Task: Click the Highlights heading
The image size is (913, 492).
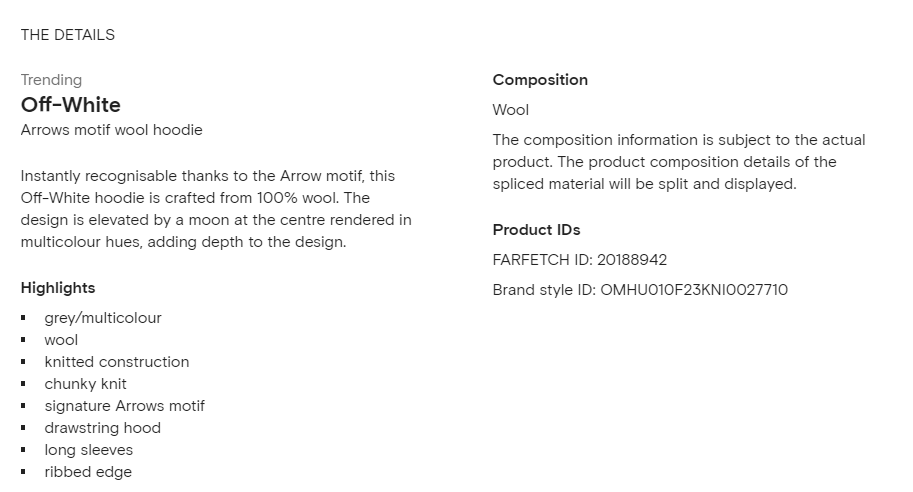Action: 58,288
